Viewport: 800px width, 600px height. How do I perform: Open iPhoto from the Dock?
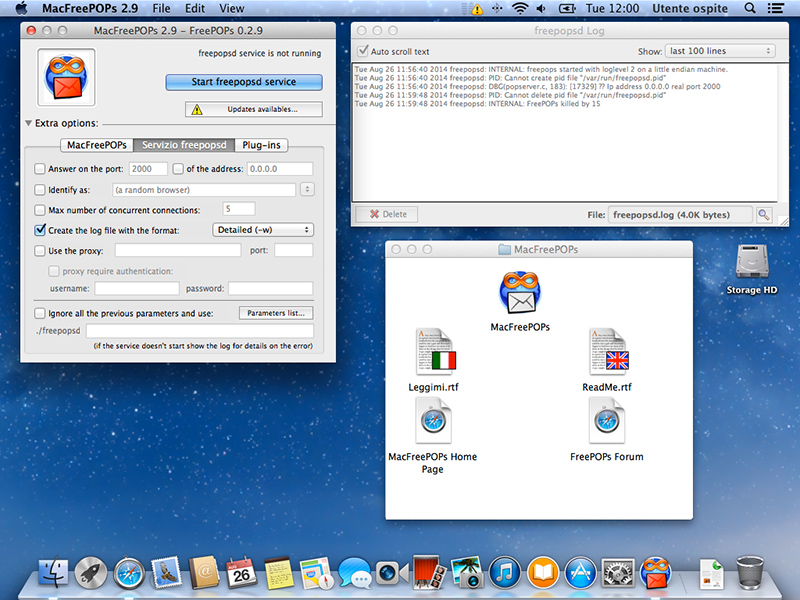[x=467, y=573]
